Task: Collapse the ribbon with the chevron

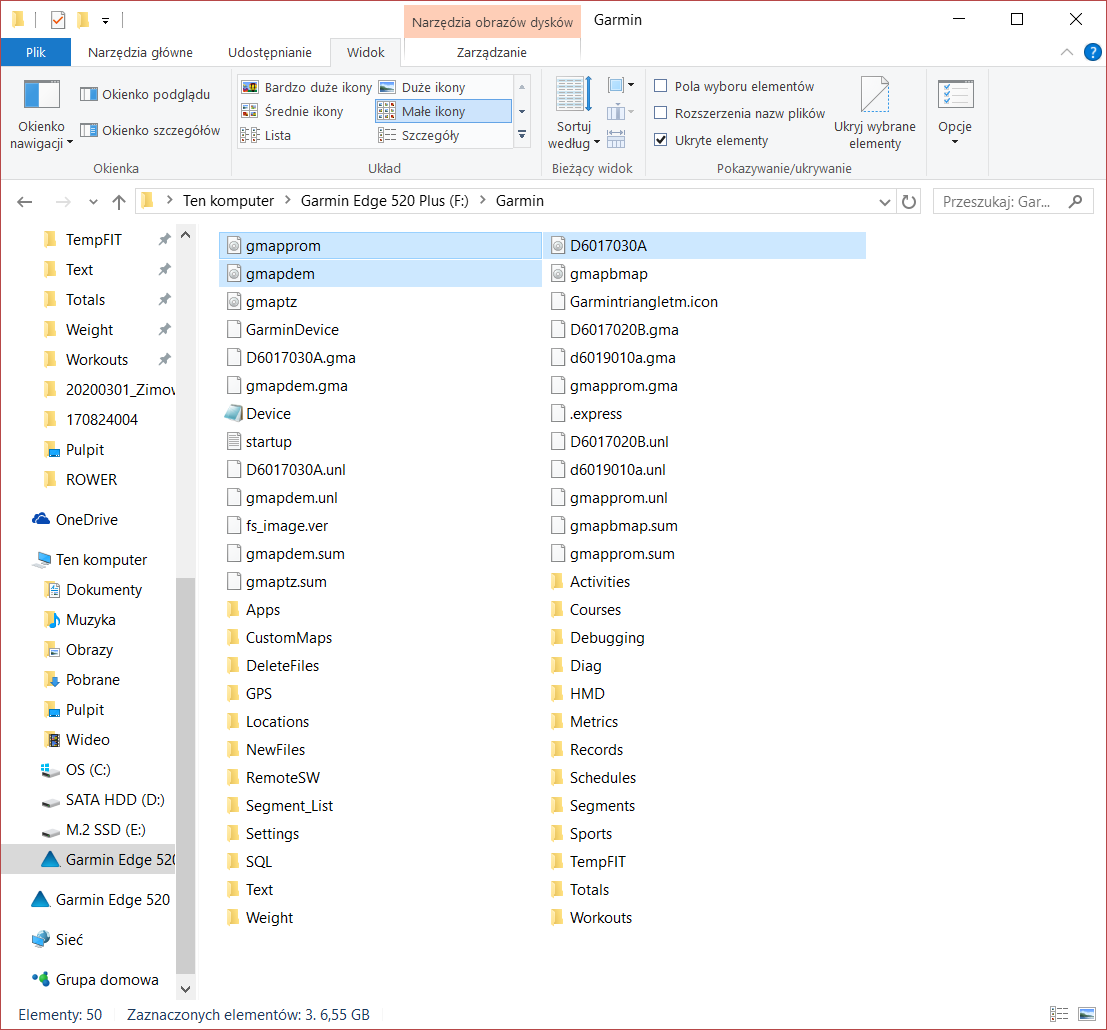Action: pyautogui.click(x=1067, y=52)
